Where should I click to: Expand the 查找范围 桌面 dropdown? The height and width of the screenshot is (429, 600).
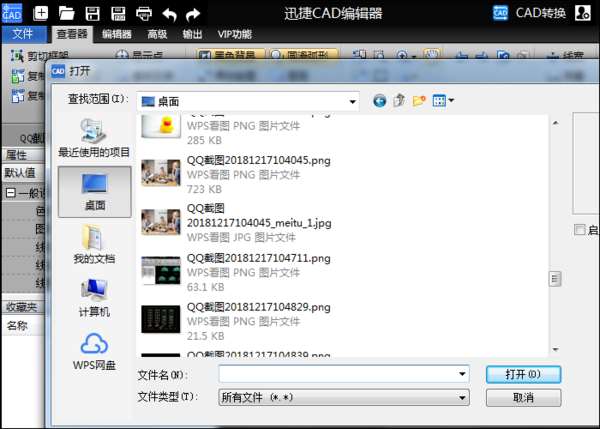(x=352, y=102)
